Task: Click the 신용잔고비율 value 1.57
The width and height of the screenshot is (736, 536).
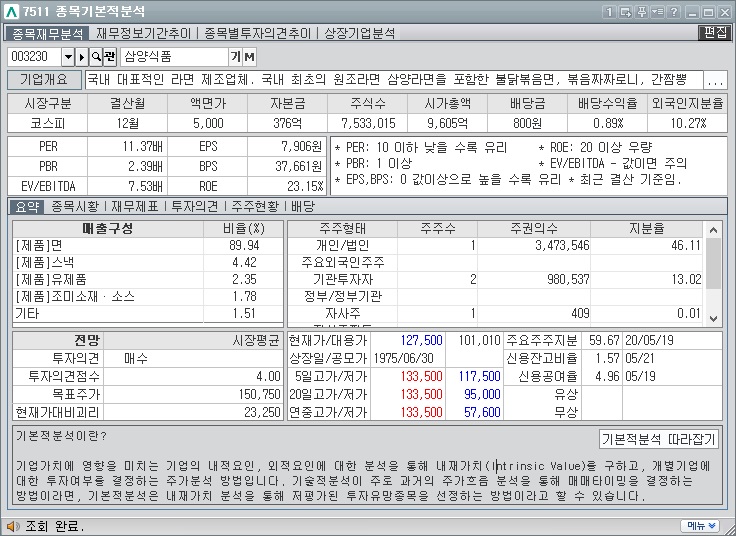Action: pyautogui.click(x=607, y=359)
